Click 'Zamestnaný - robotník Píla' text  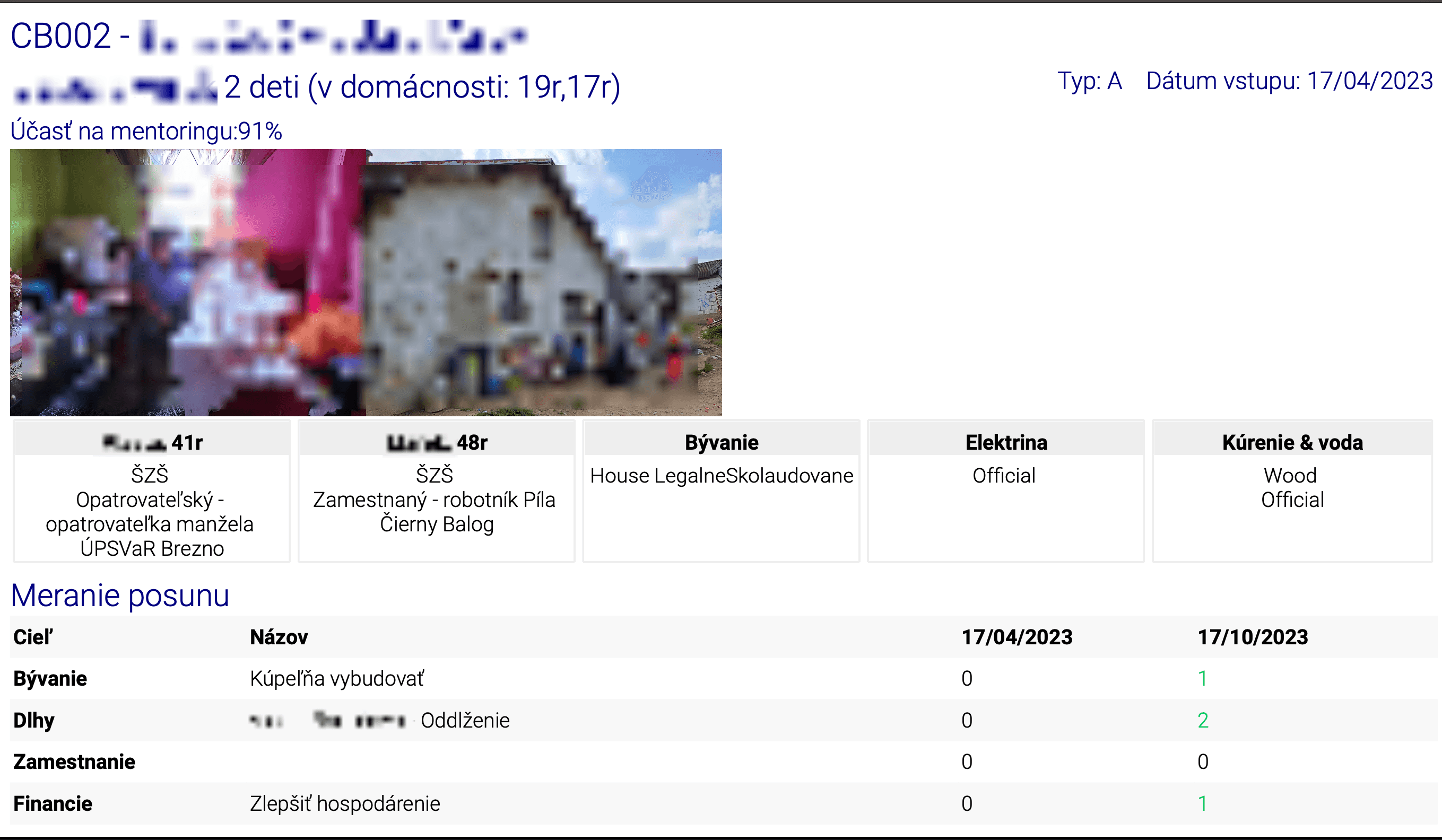tap(434, 500)
